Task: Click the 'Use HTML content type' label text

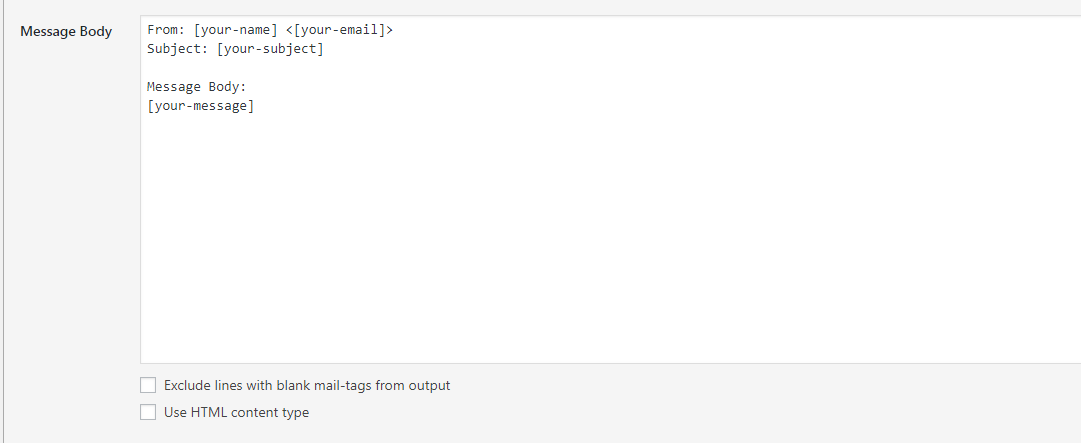Action: tap(236, 413)
